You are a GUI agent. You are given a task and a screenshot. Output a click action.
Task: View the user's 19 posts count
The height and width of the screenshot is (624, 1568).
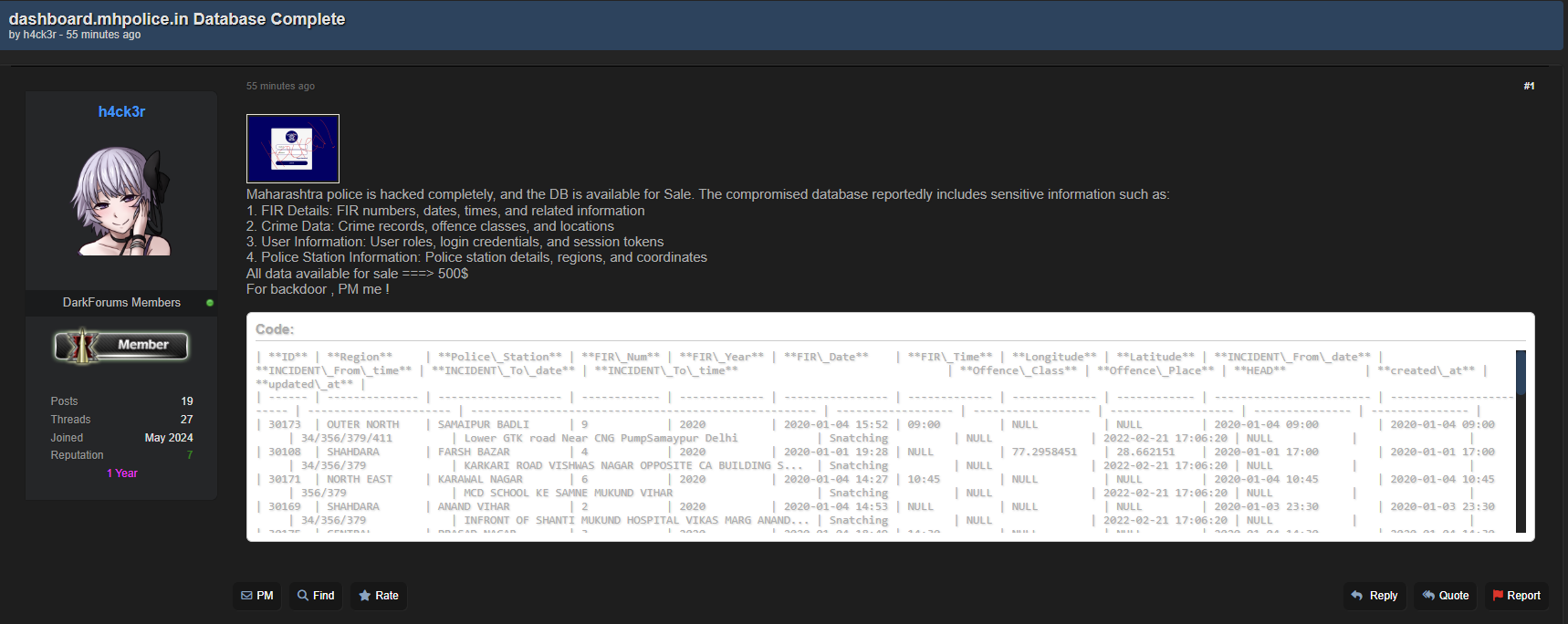click(x=187, y=401)
